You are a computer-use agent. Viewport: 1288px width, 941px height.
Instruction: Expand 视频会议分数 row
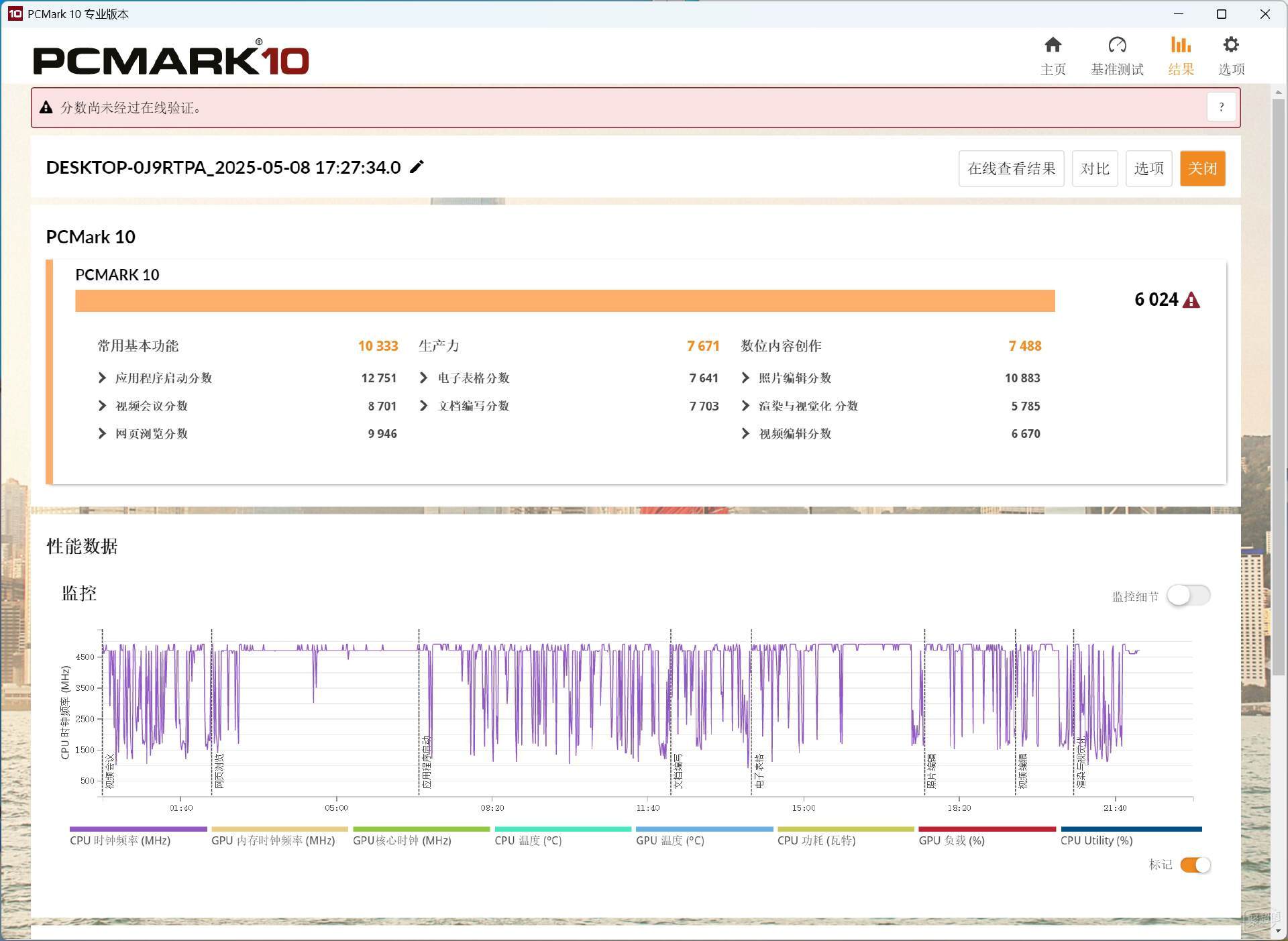tap(102, 406)
